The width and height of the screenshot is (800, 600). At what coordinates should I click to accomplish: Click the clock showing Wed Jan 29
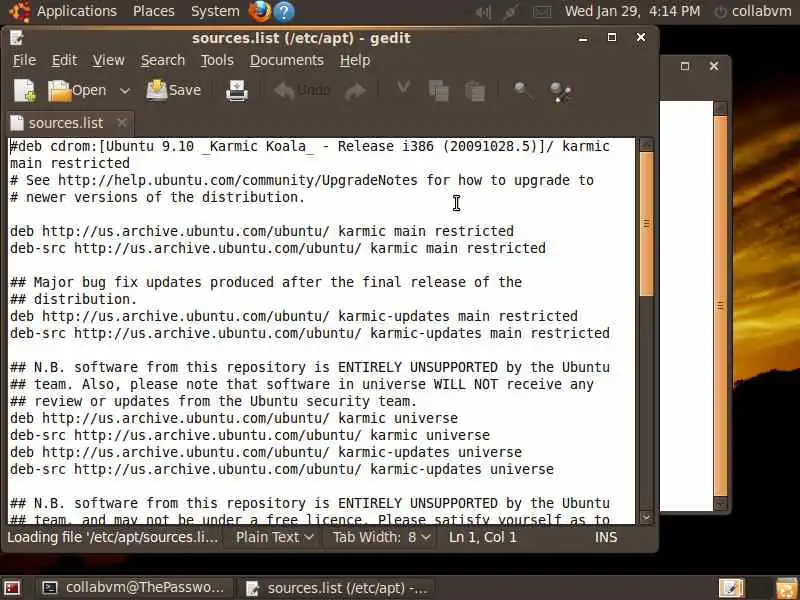(x=632, y=11)
